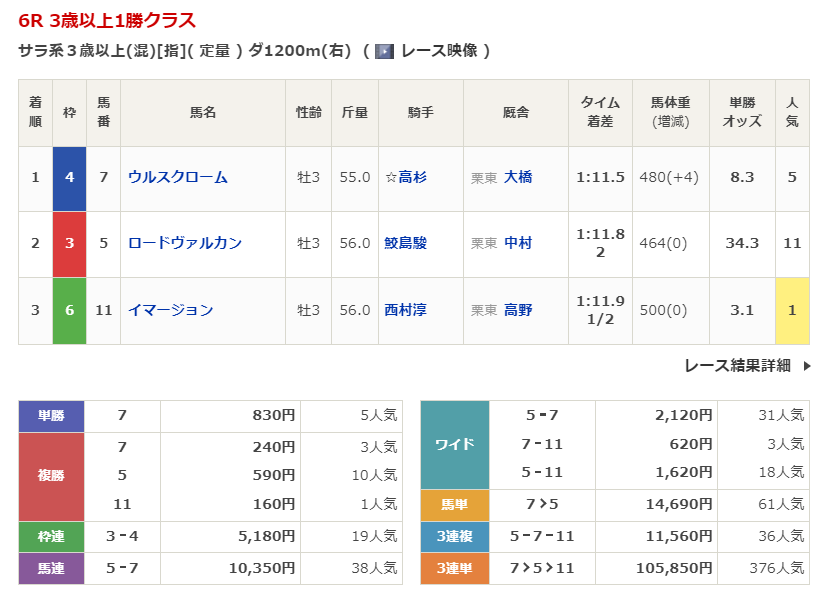The image size is (825, 594).
Task: Open horse ウルスクローム profile link
Action: tap(178, 177)
